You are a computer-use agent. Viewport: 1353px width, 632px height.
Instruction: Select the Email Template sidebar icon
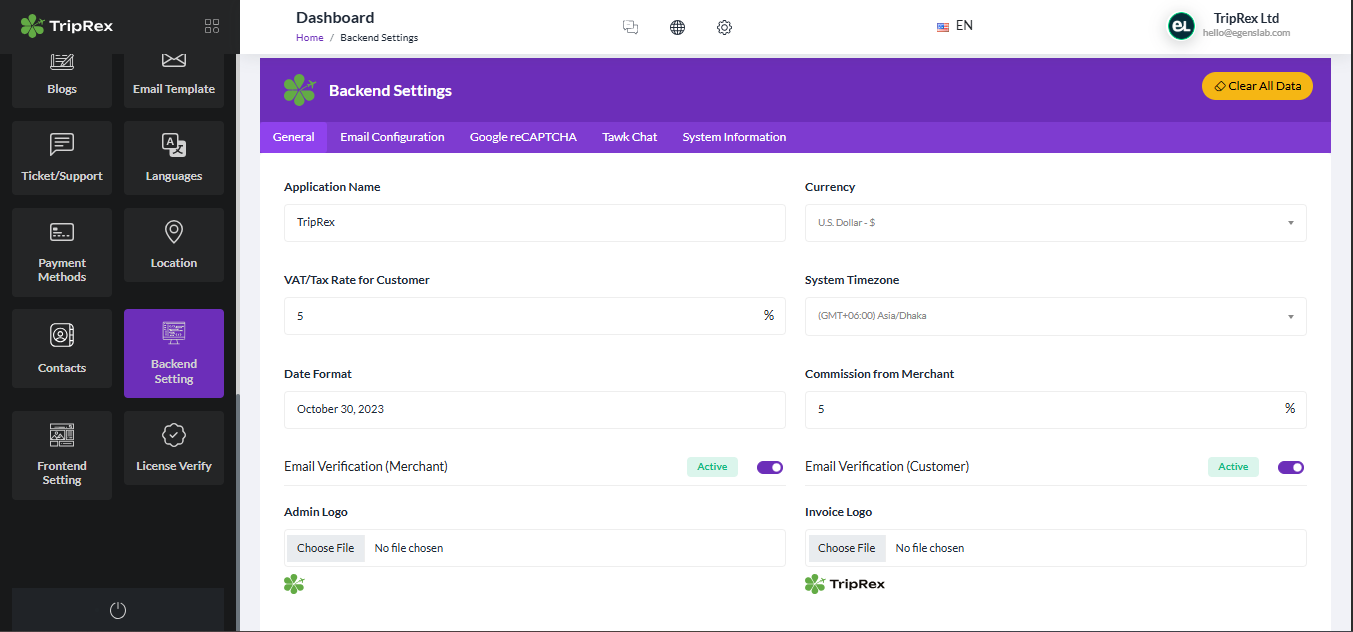click(173, 73)
